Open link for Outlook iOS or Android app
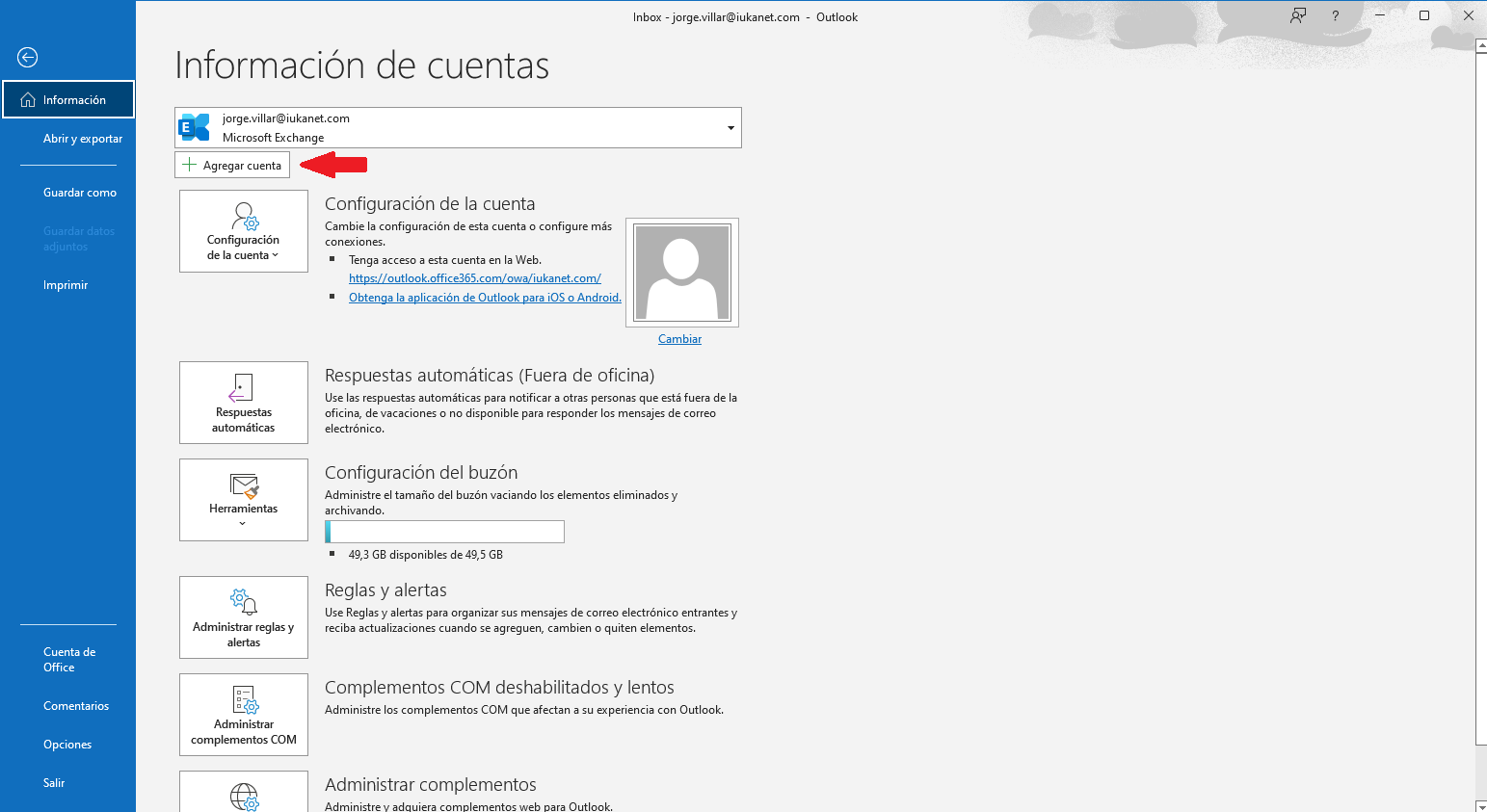The image size is (1487, 812). [485, 298]
